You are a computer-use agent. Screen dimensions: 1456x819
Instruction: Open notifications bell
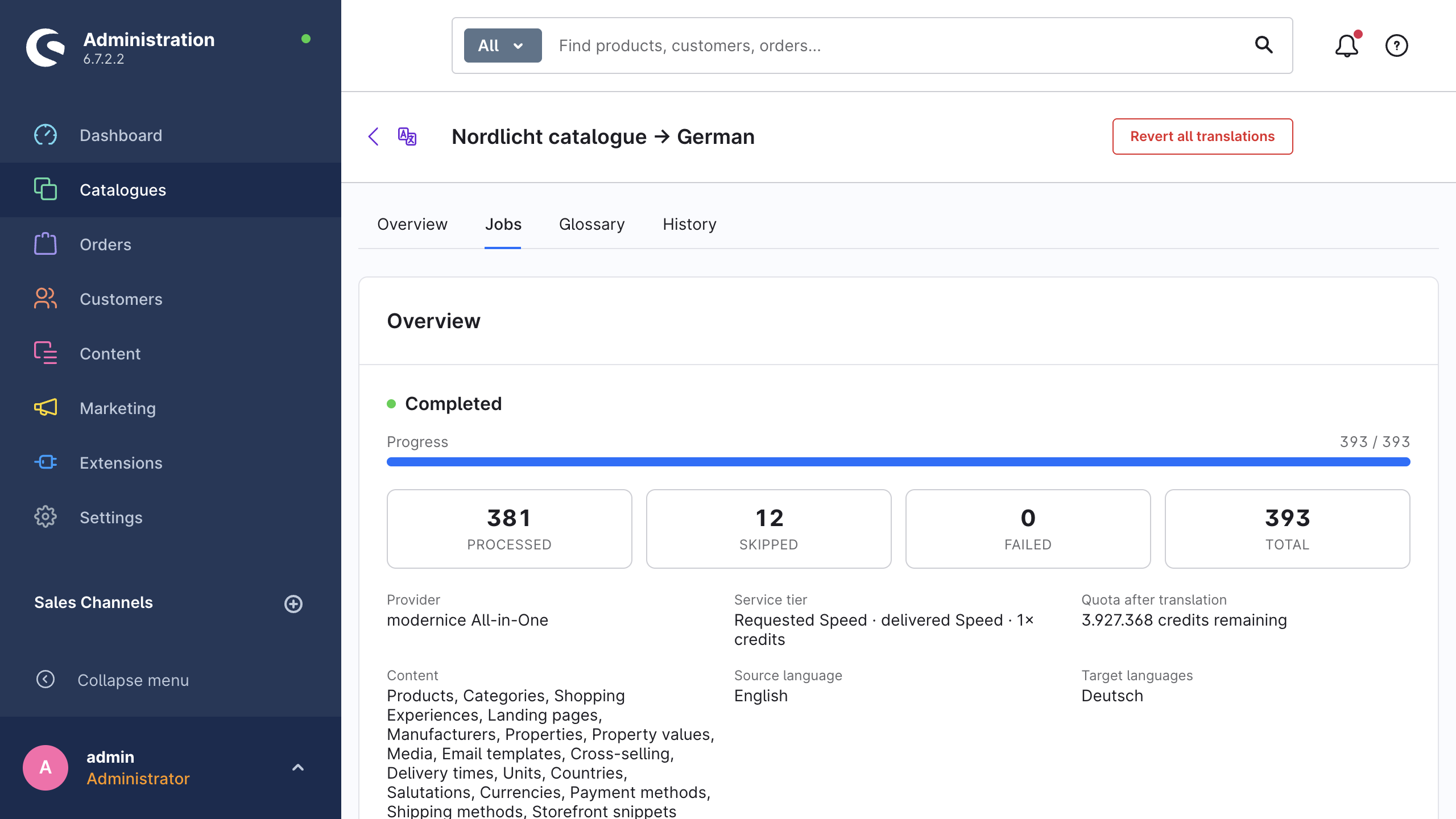[1347, 45]
